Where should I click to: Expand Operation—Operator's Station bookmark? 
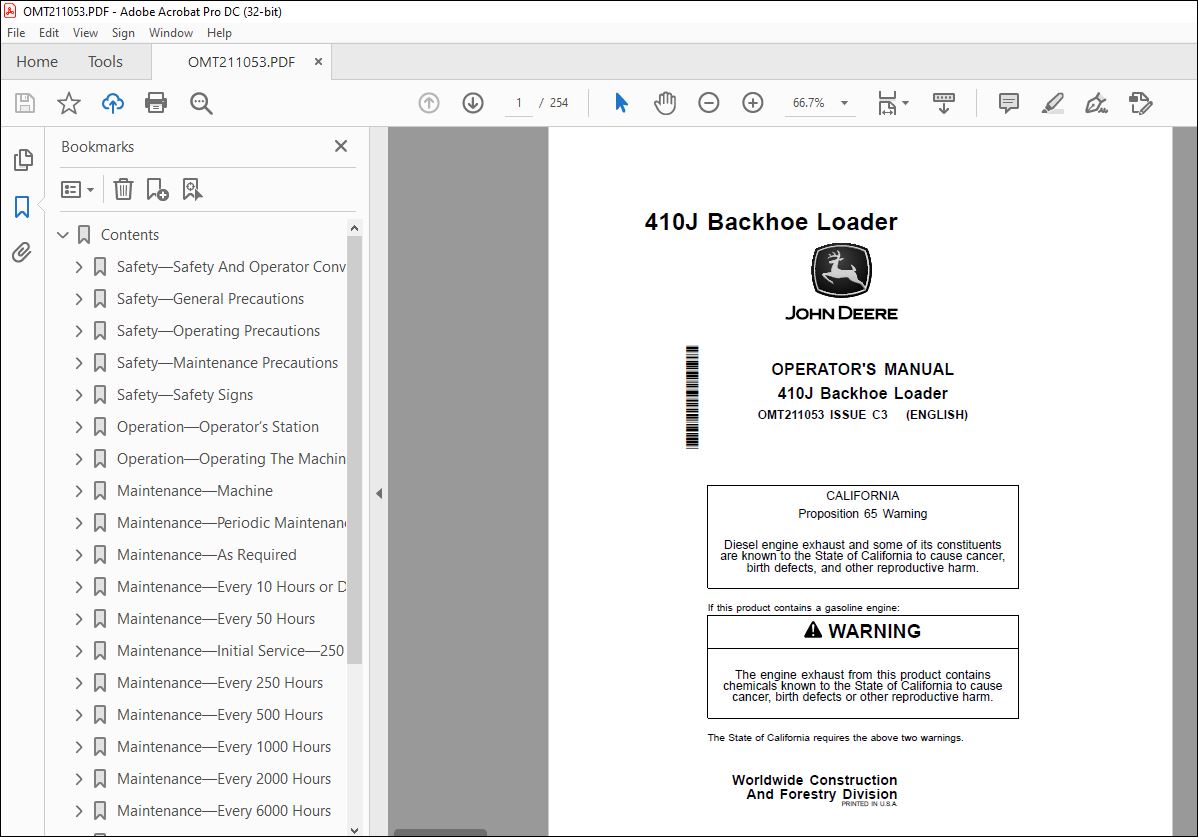click(78, 427)
